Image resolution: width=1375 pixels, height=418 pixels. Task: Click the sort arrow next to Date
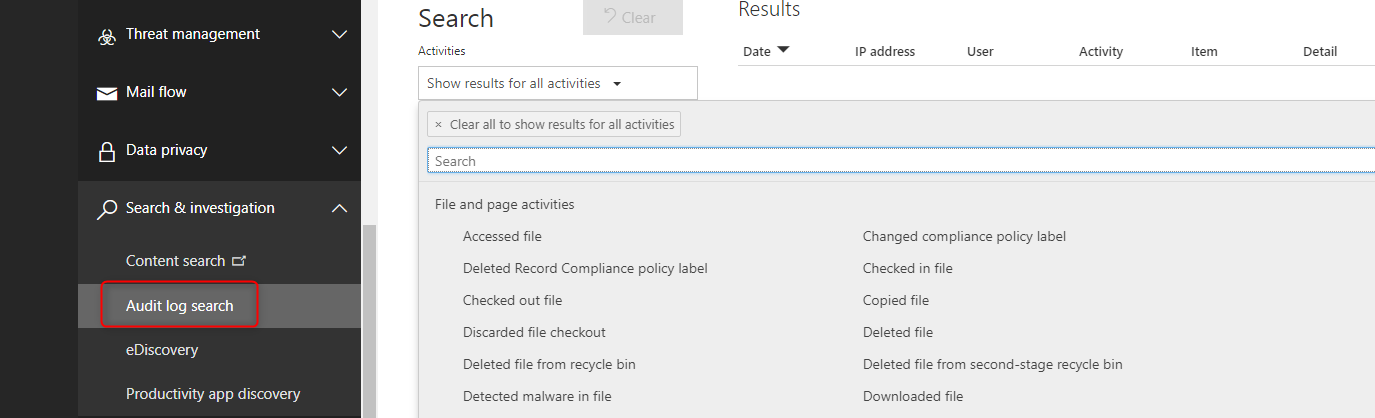point(783,50)
